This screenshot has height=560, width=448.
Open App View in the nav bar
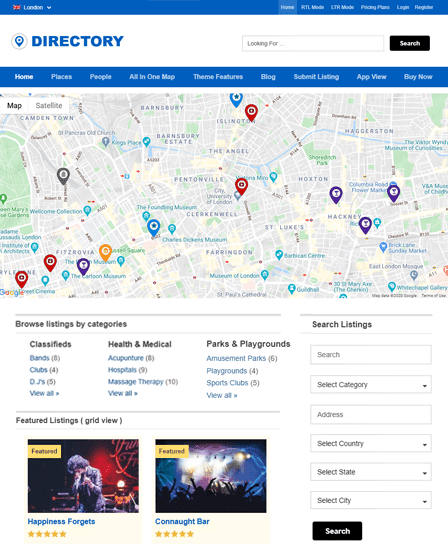click(x=372, y=77)
